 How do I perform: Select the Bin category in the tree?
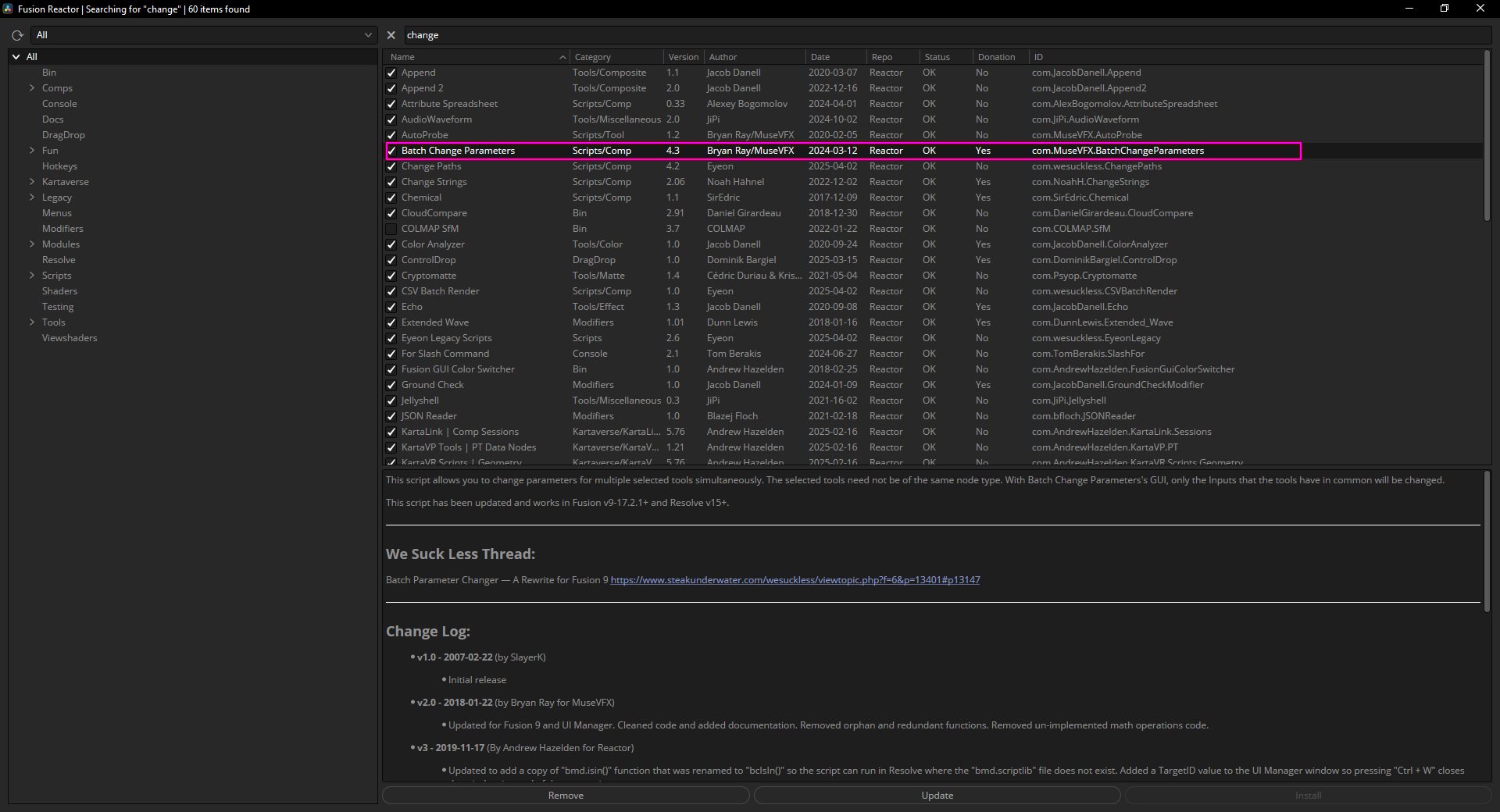pyautogui.click(x=49, y=73)
